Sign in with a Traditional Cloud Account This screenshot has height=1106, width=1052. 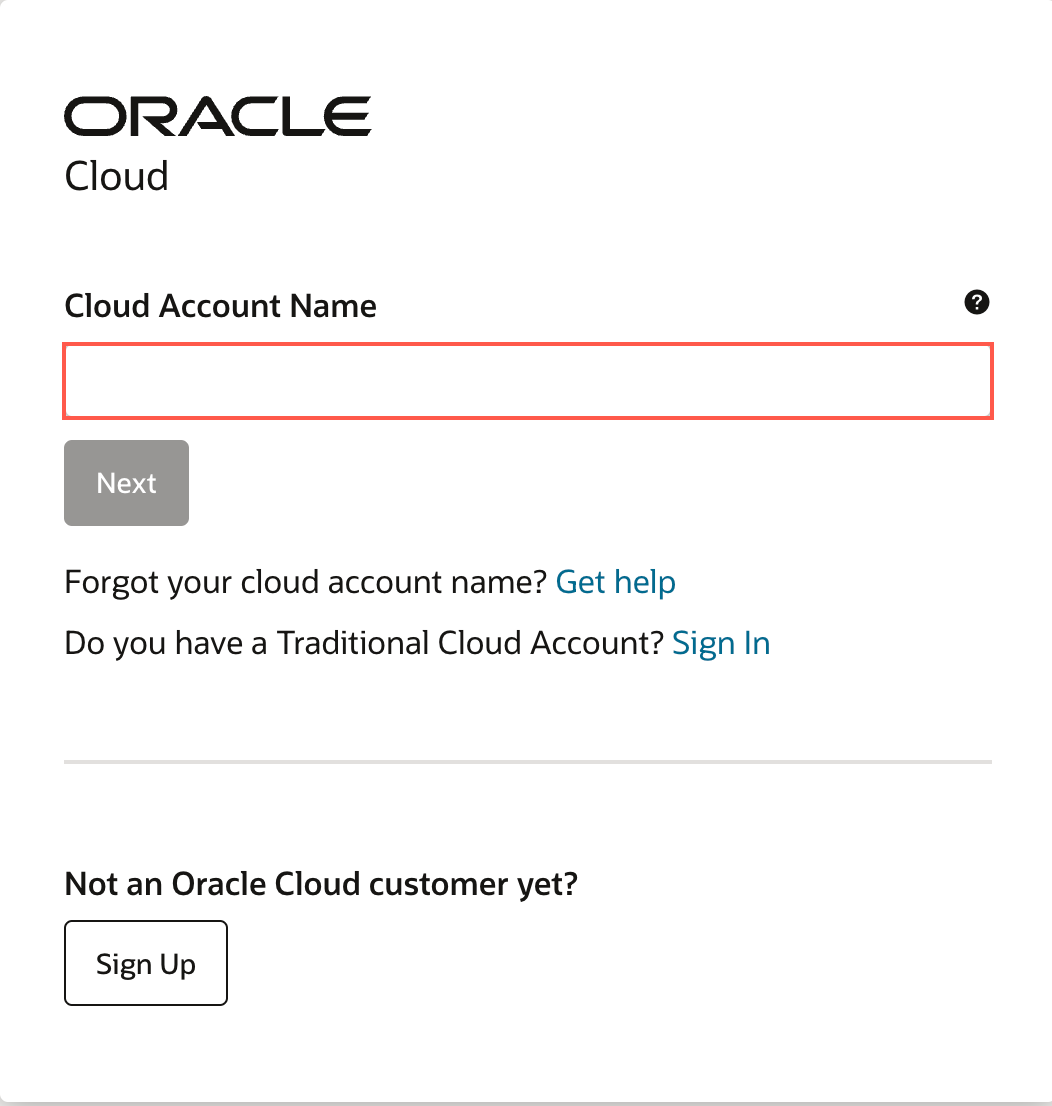pyautogui.click(x=721, y=642)
